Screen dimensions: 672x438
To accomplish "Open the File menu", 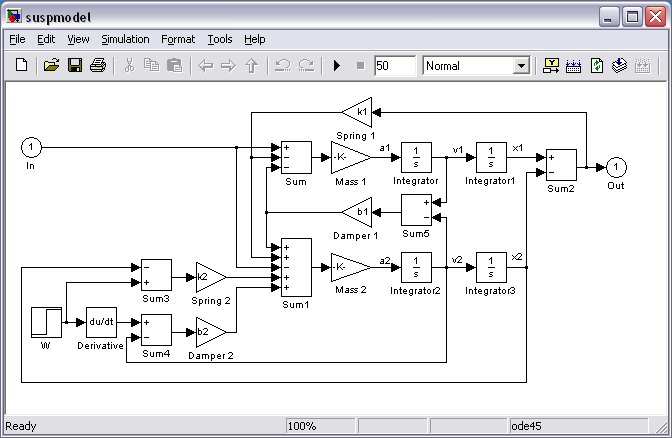I will (17, 39).
